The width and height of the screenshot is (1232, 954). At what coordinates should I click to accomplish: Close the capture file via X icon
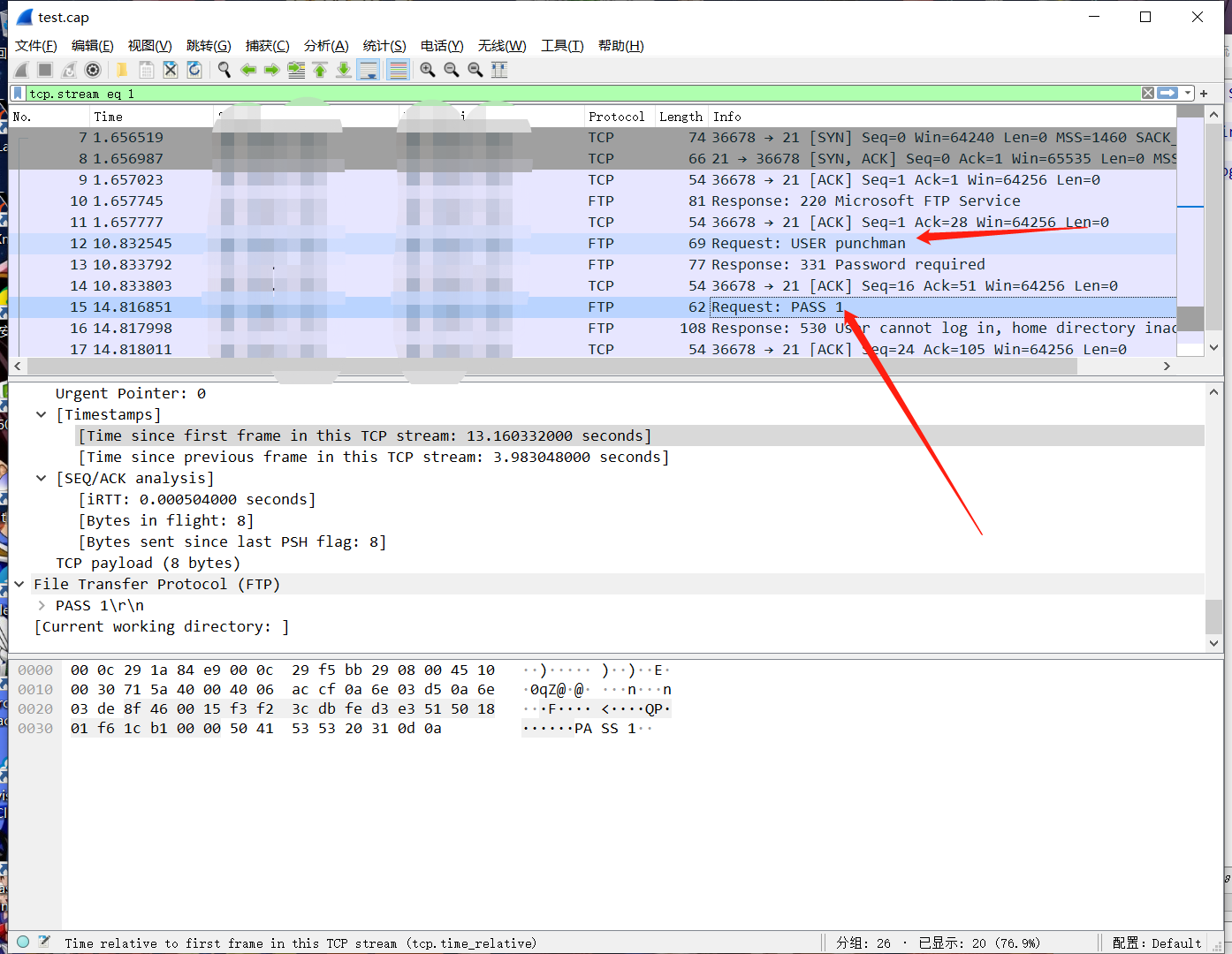(x=171, y=70)
